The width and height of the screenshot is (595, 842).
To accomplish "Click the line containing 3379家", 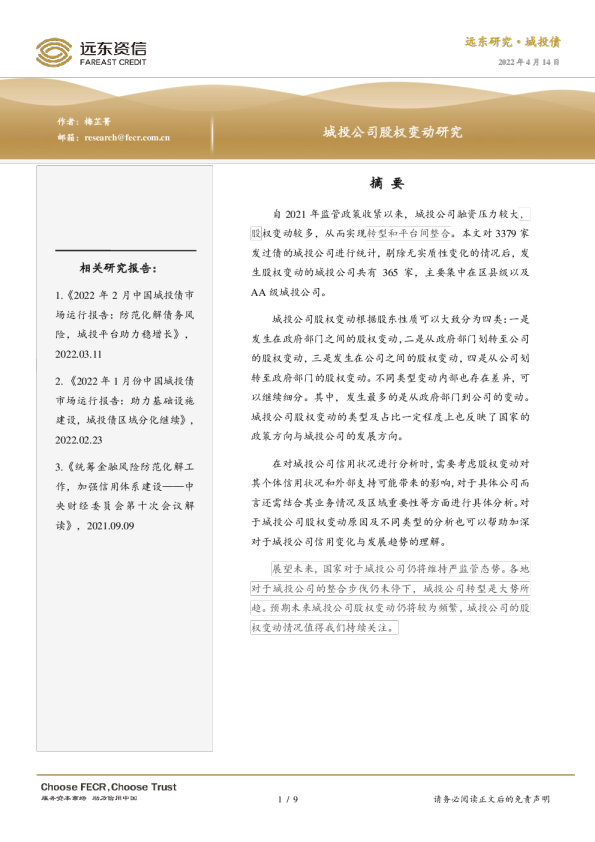I will tap(390, 234).
